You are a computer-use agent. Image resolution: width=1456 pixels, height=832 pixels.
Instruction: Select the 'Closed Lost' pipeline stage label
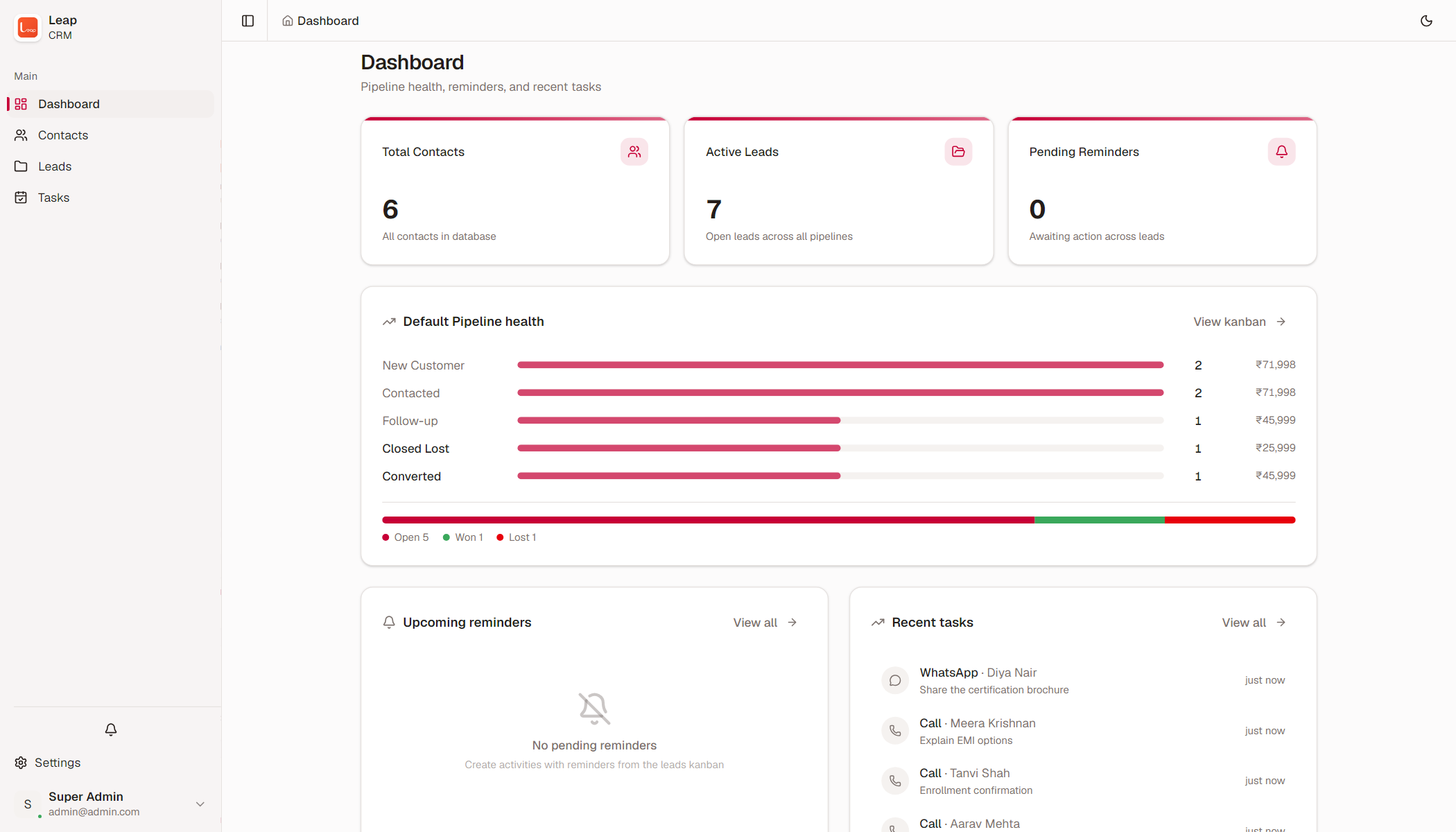[x=415, y=449]
